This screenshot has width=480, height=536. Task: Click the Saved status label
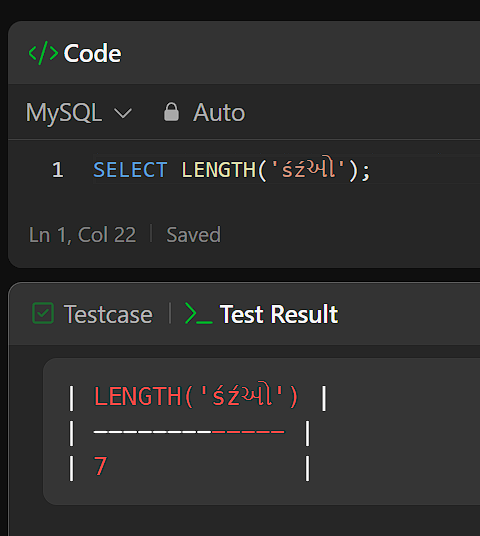tap(194, 235)
